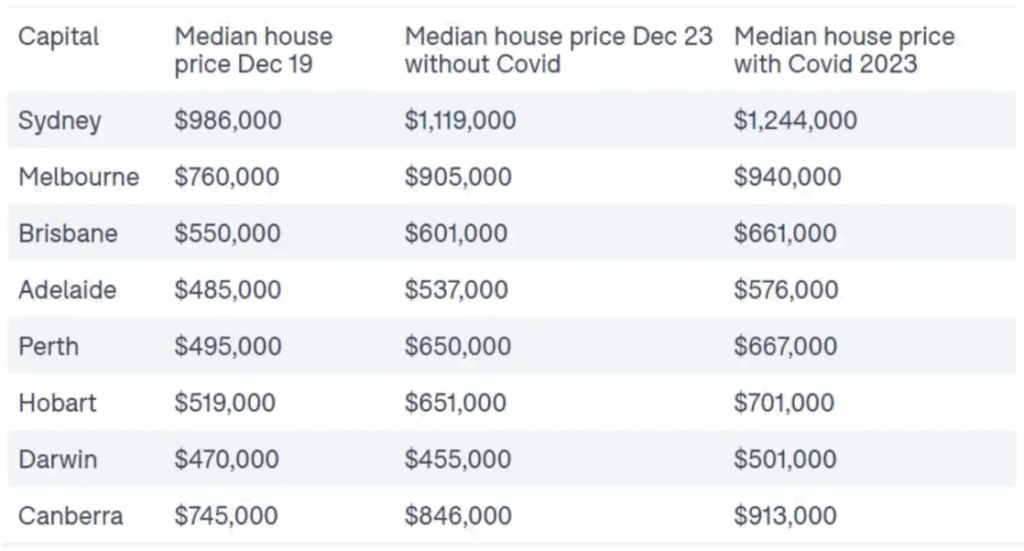Click the $913,000 Canberra cell

click(785, 516)
